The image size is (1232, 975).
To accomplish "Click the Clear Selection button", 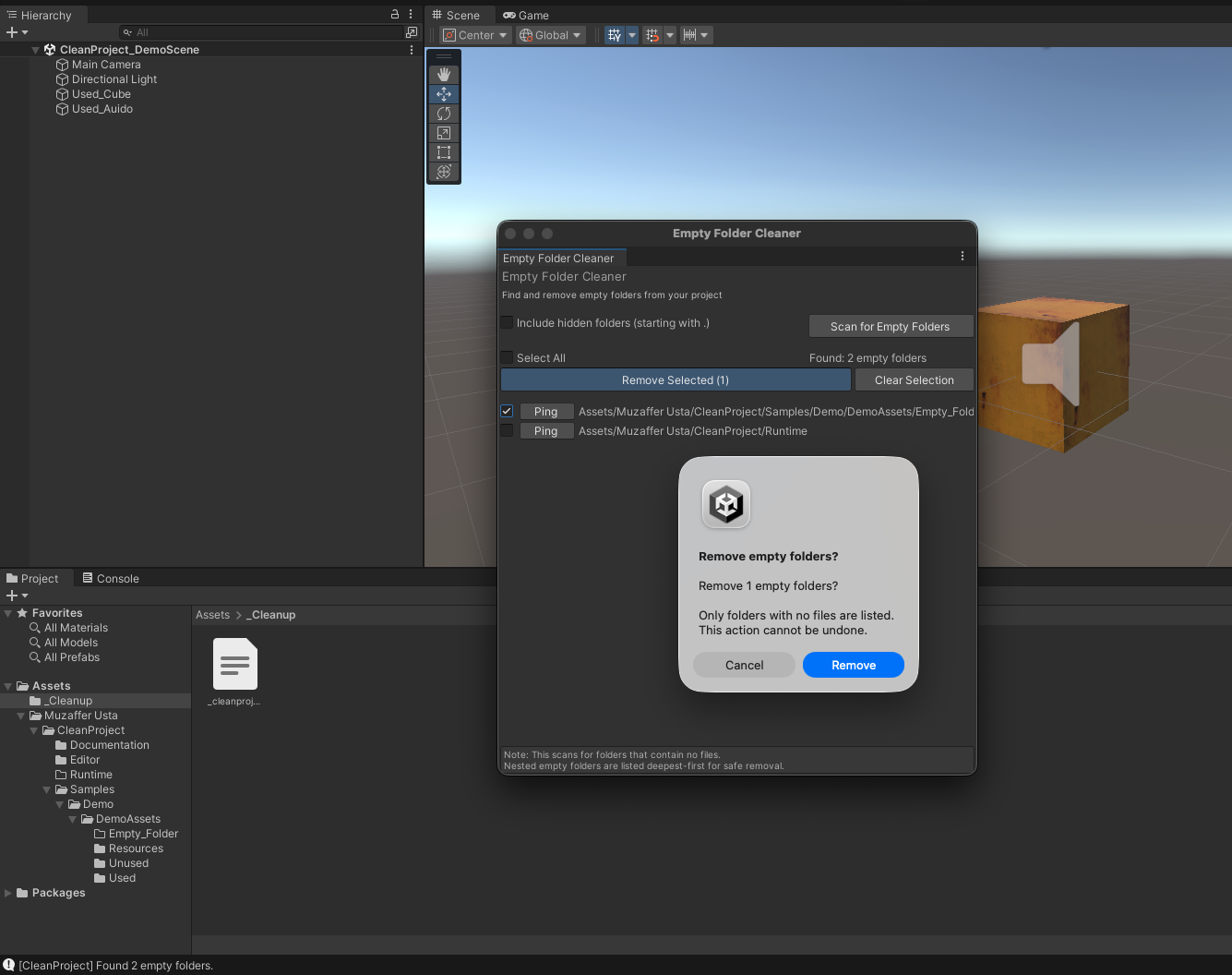I will coord(914,379).
